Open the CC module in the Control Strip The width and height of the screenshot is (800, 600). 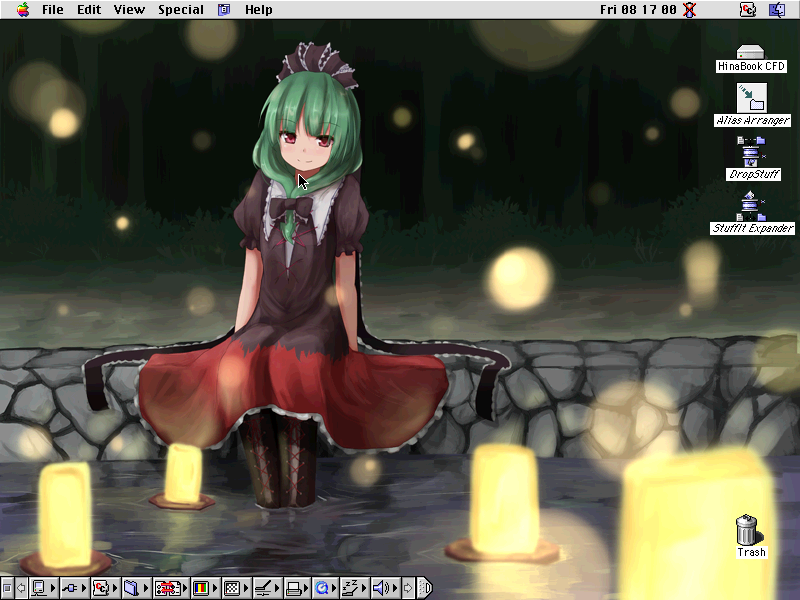(x=105, y=588)
